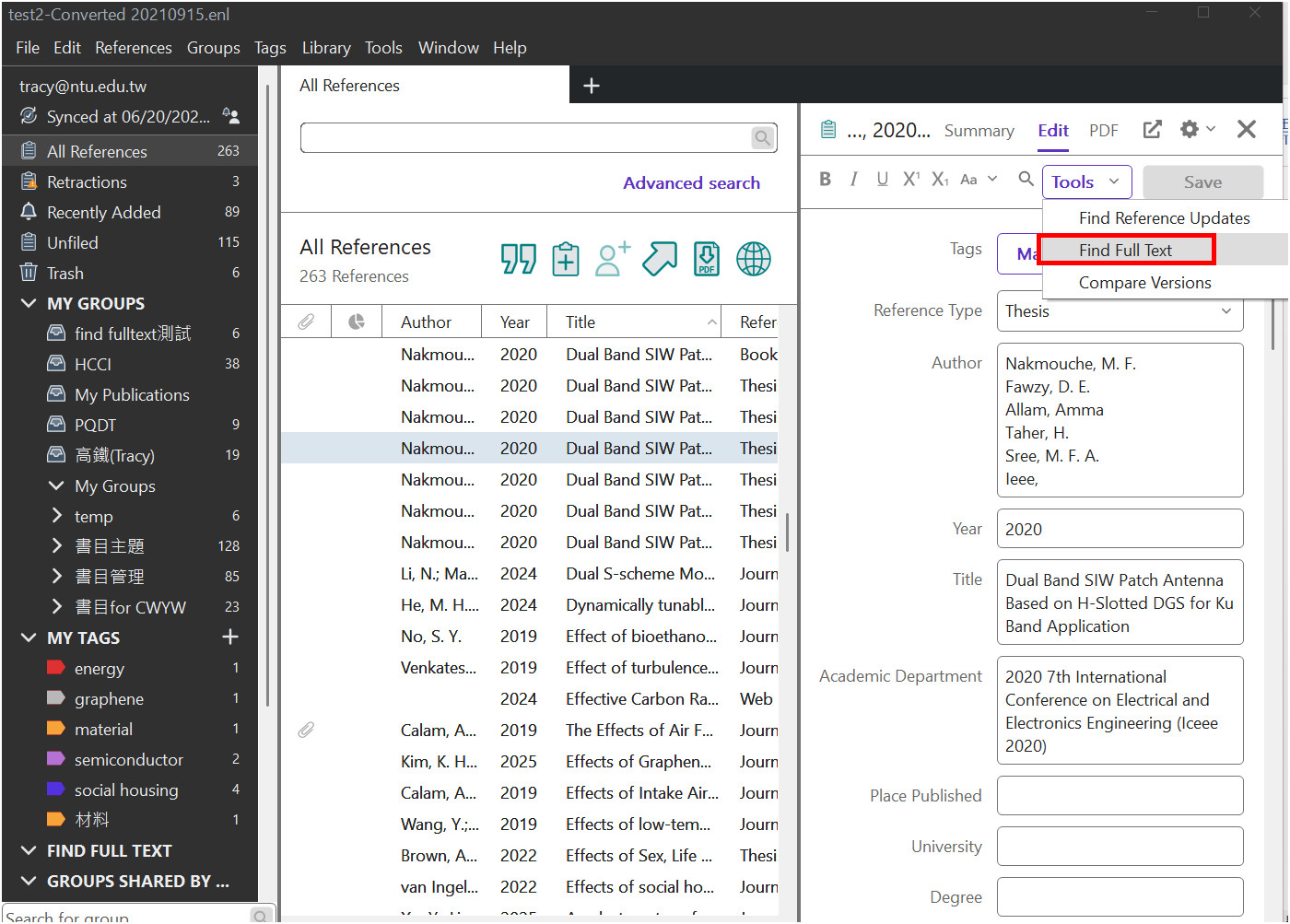Viewport: 1290px width, 924px height.
Task: Collapse MY TAGS section
Action: [29, 637]
